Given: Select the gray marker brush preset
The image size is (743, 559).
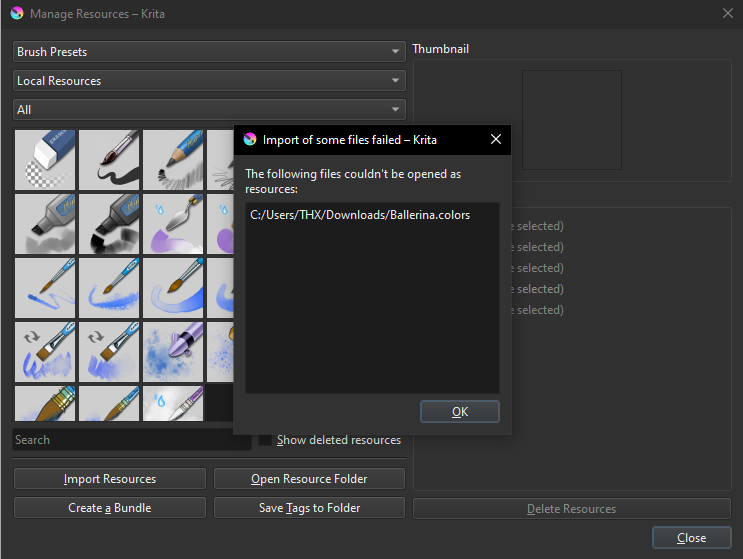Looking at the screenshot, I should [x=45, y=224].
